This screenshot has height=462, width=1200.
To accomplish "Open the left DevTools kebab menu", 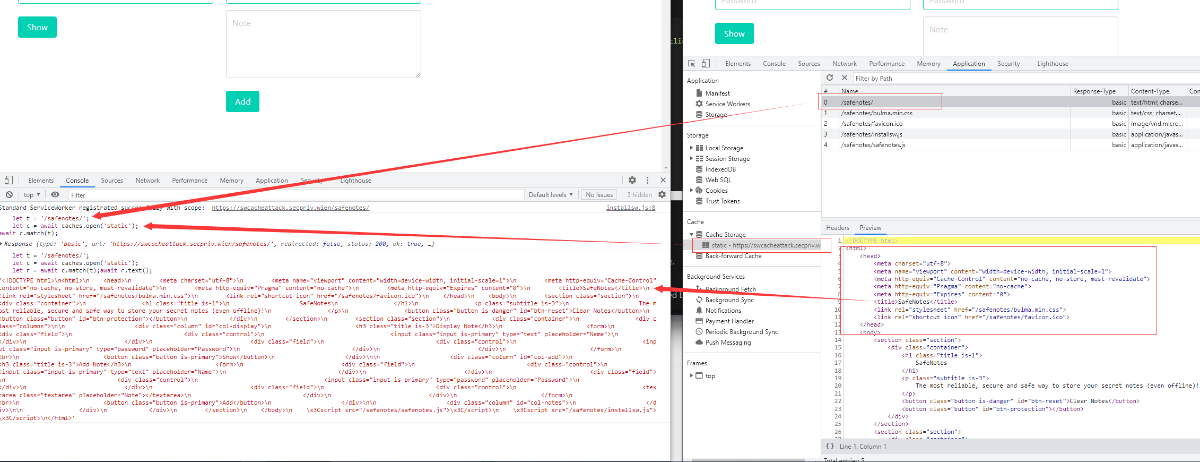I will click(x=647, y=180).
